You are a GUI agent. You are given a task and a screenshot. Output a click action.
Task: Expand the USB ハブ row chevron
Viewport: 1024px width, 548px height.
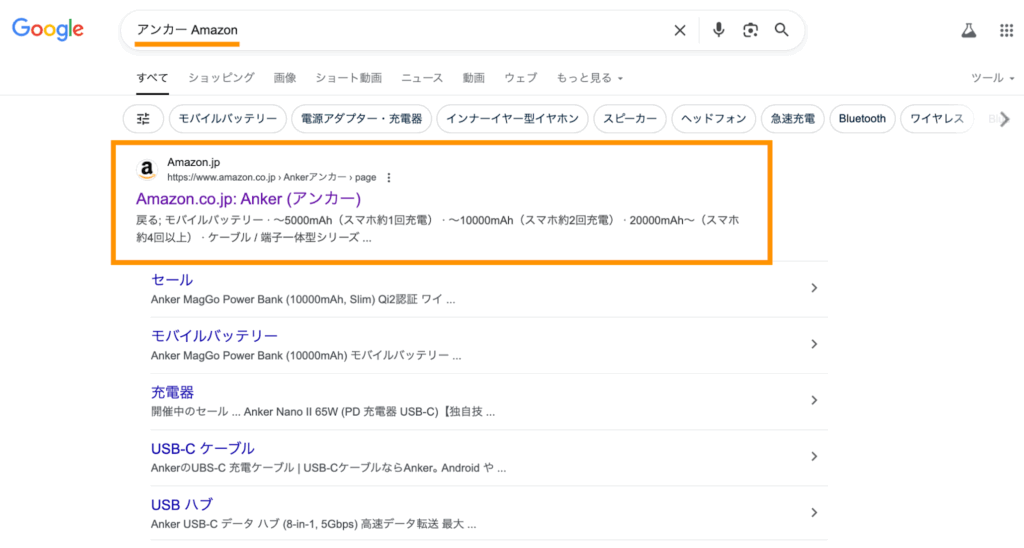coord(814,513)
